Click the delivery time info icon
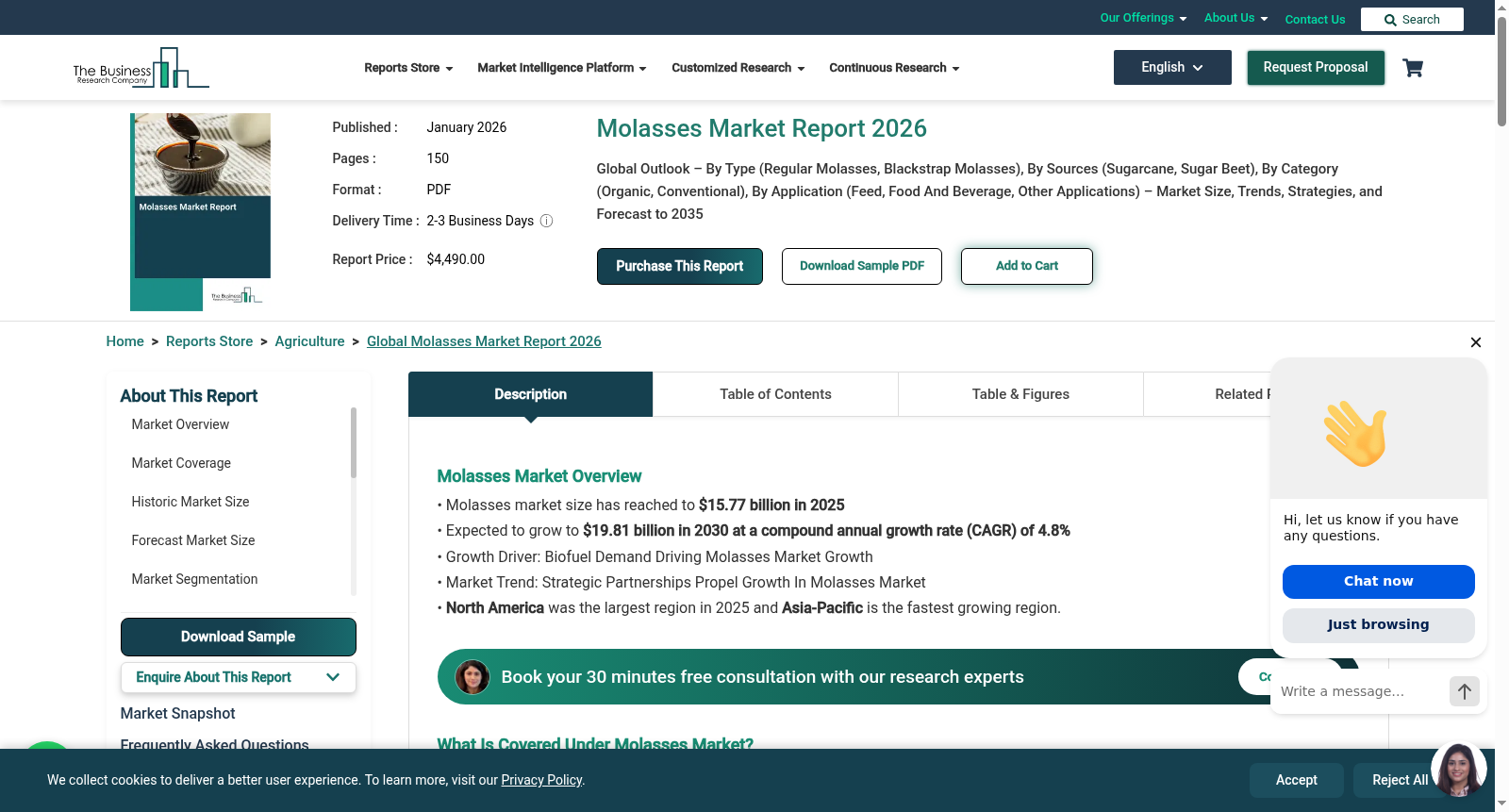 coord(546,221)
